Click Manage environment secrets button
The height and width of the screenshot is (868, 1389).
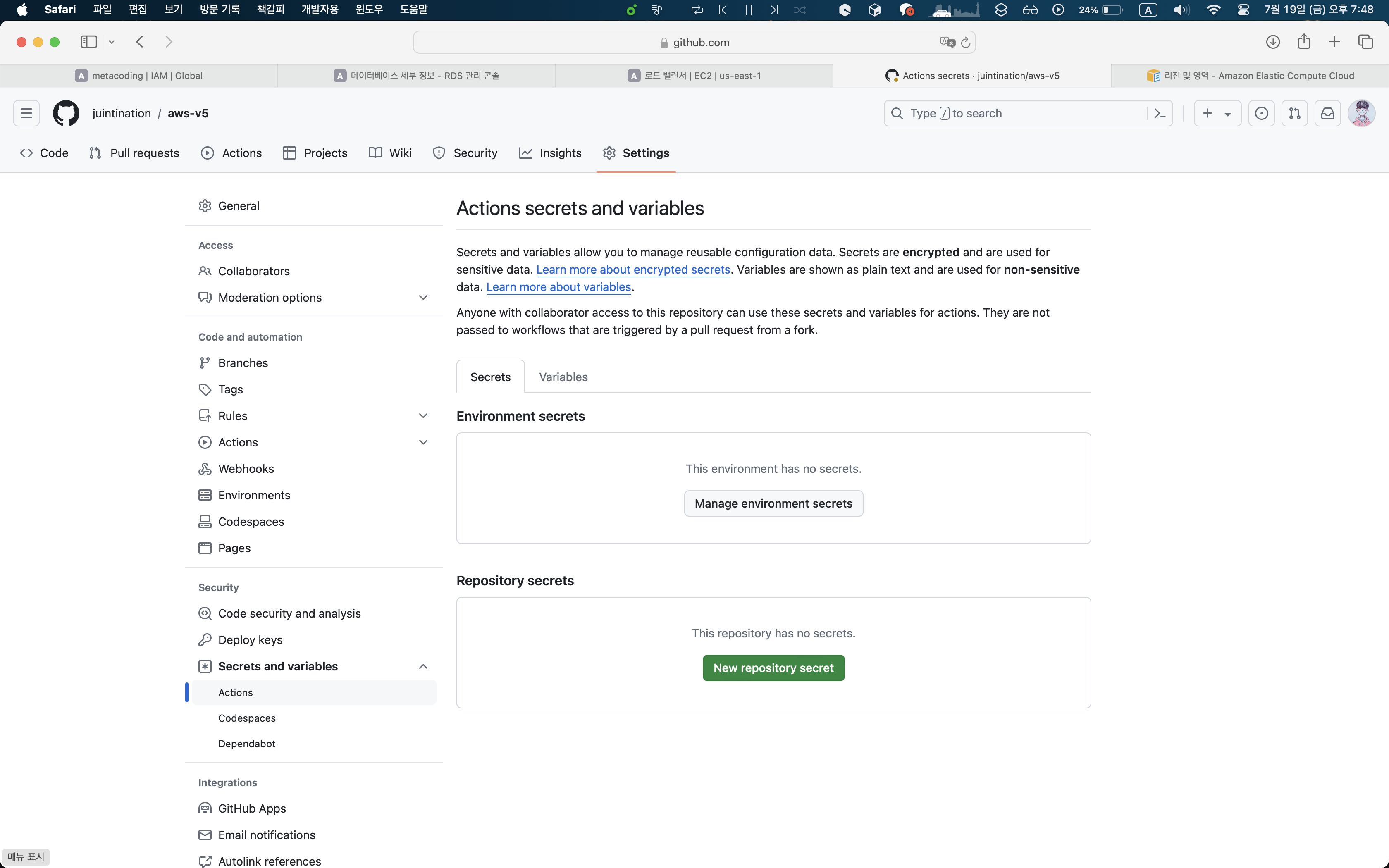pyautogui.click(x=773, y=503)
